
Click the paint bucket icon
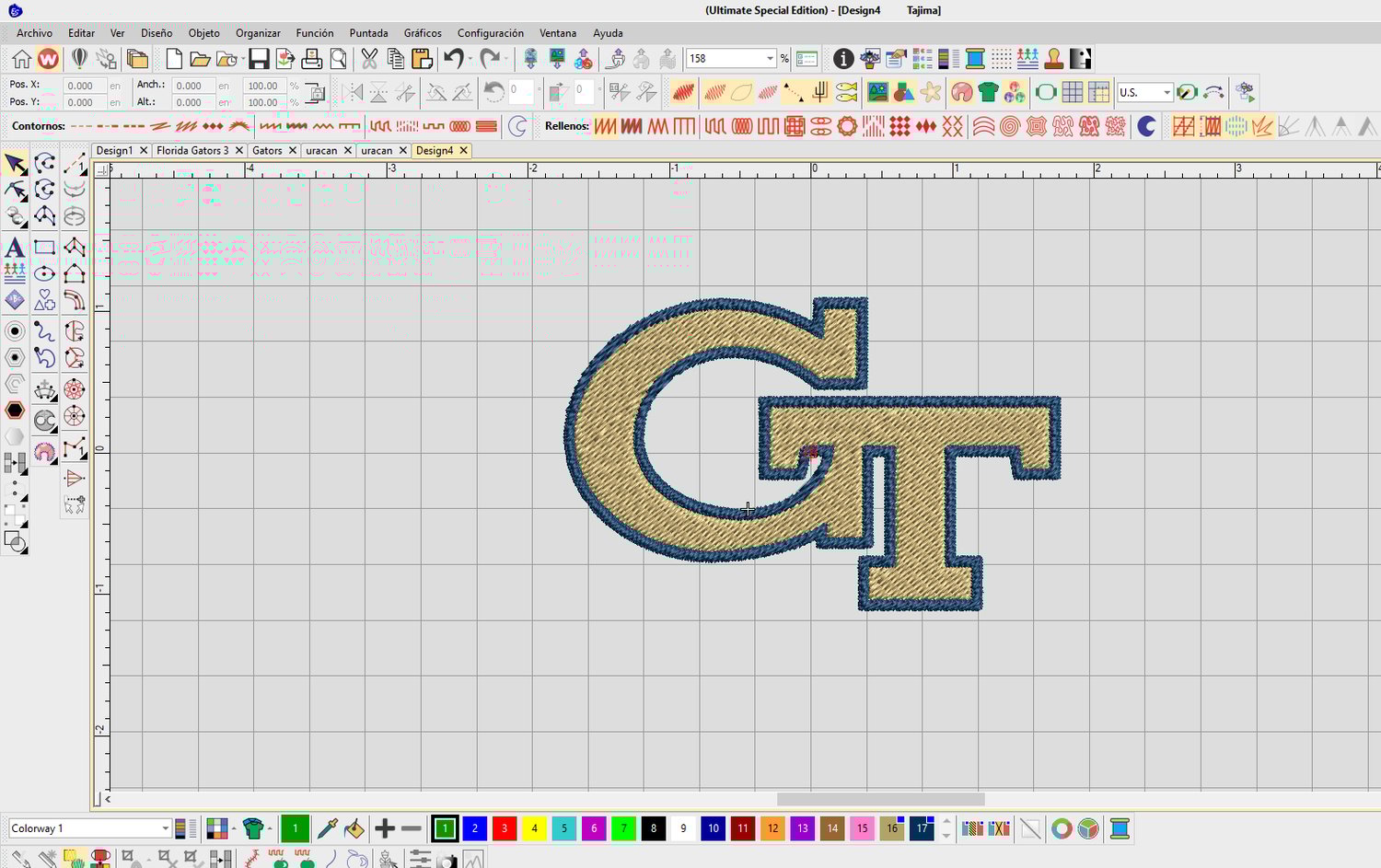354,828
